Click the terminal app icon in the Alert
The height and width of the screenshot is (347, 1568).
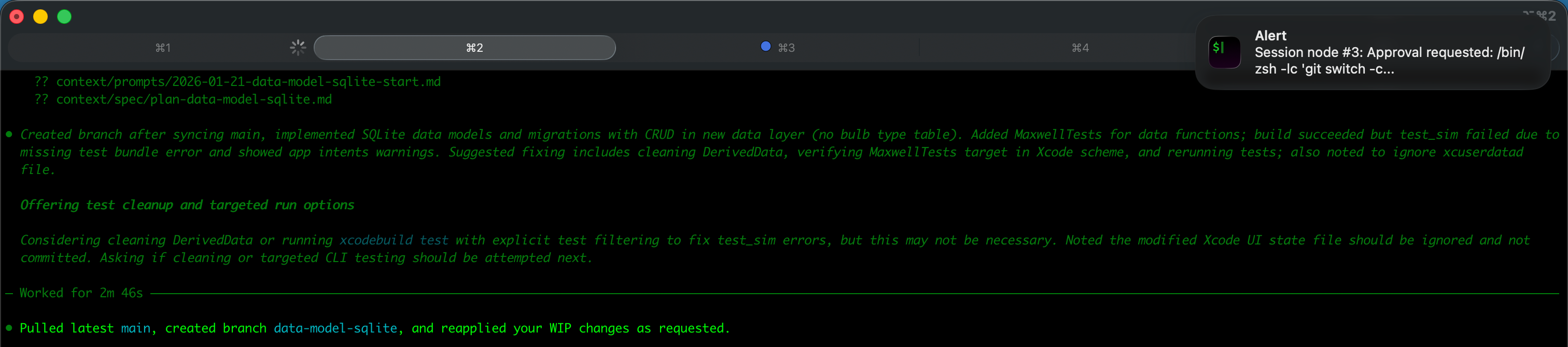click(1224, 52)
